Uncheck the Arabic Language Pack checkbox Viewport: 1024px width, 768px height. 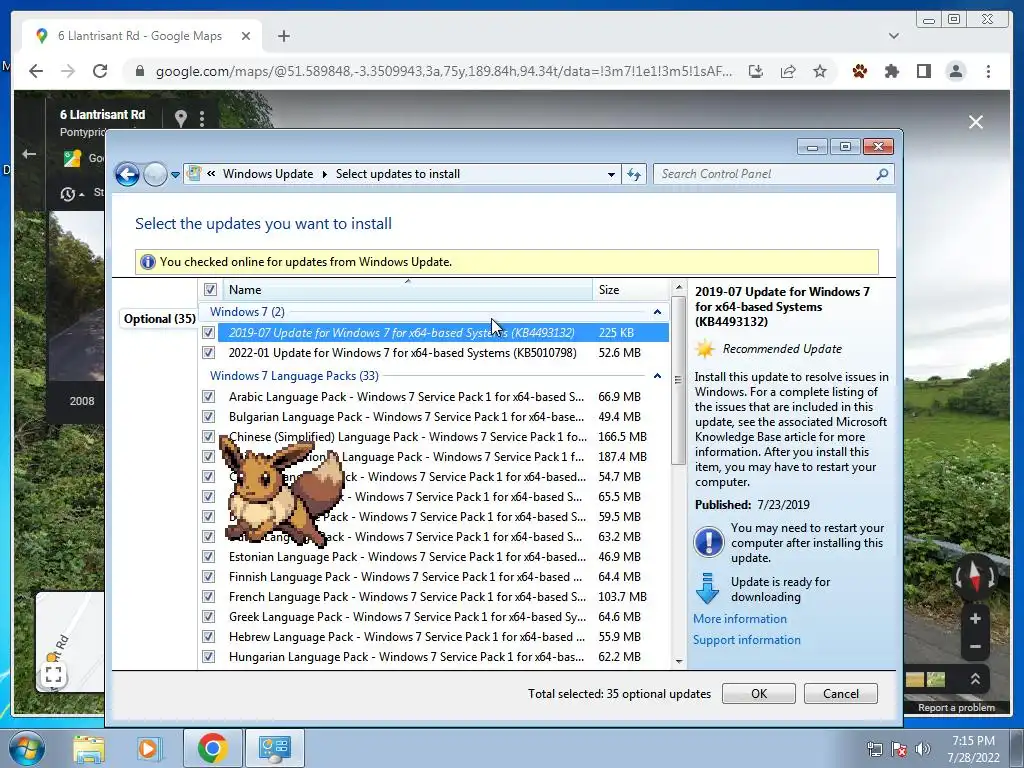208,396
